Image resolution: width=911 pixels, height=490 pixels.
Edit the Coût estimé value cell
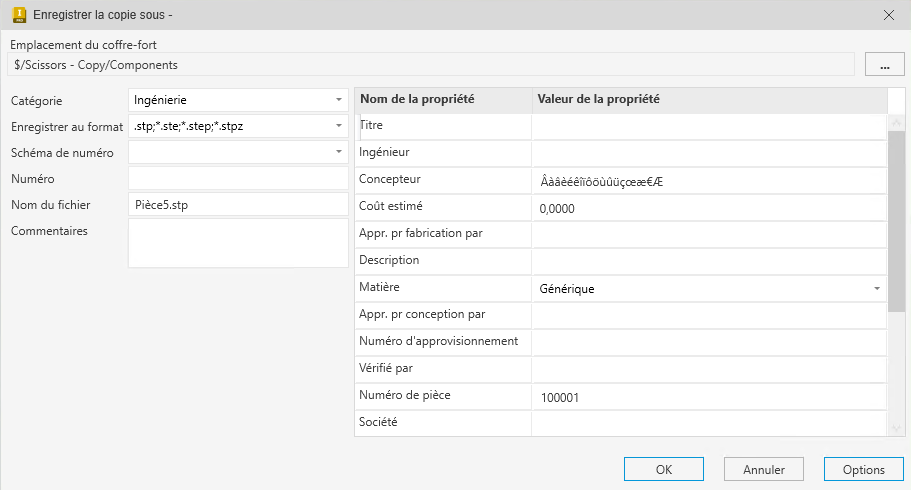click(708, 208)
